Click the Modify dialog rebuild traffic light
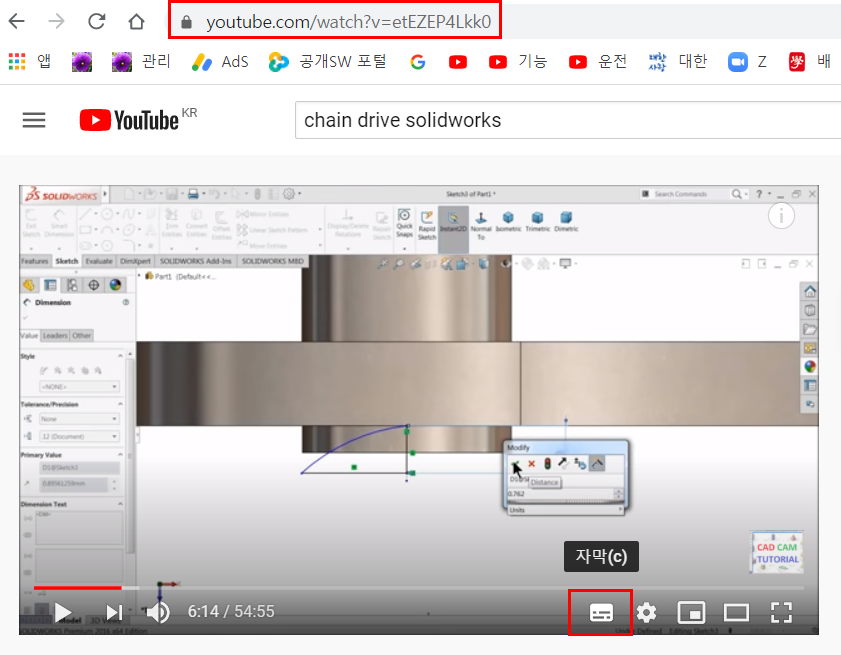The height and width of the screenshot is (655, 841). click(548, 463)
